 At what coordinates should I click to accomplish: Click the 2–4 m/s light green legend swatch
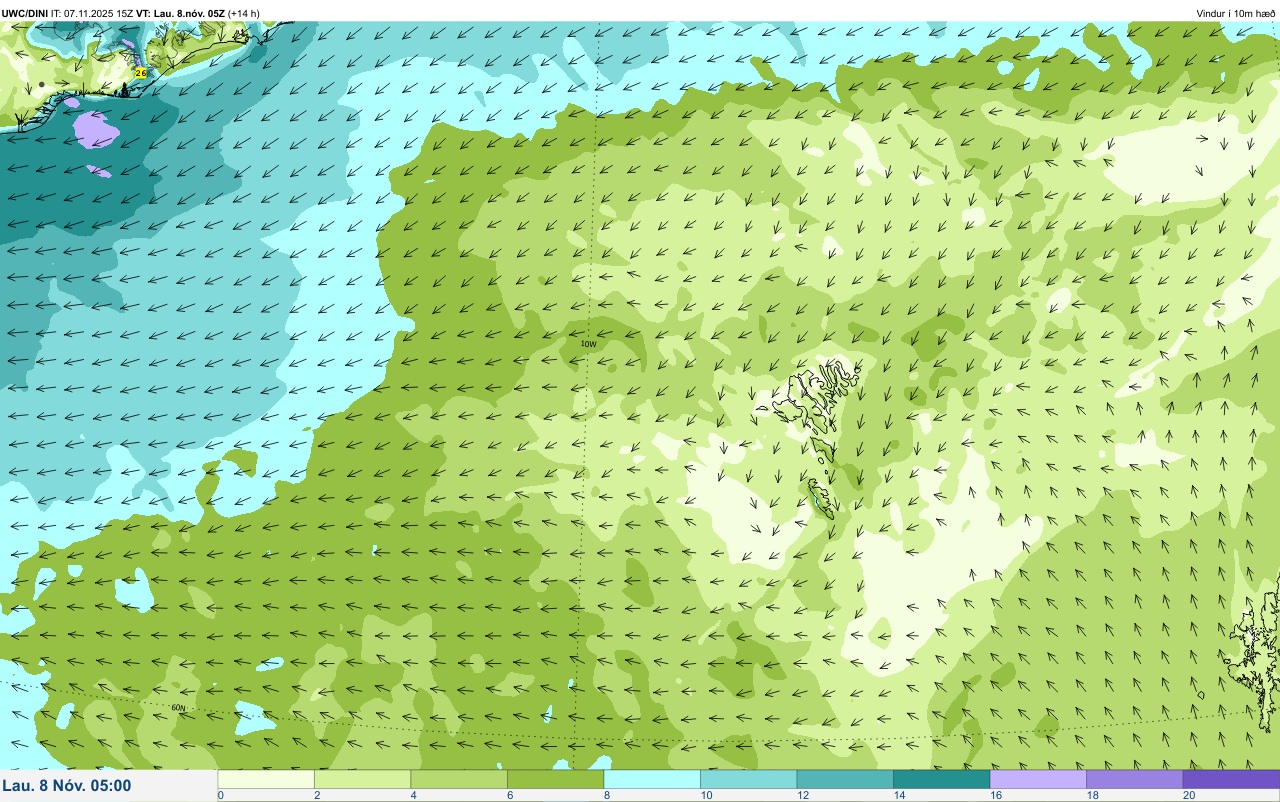(x=362, y=779)
